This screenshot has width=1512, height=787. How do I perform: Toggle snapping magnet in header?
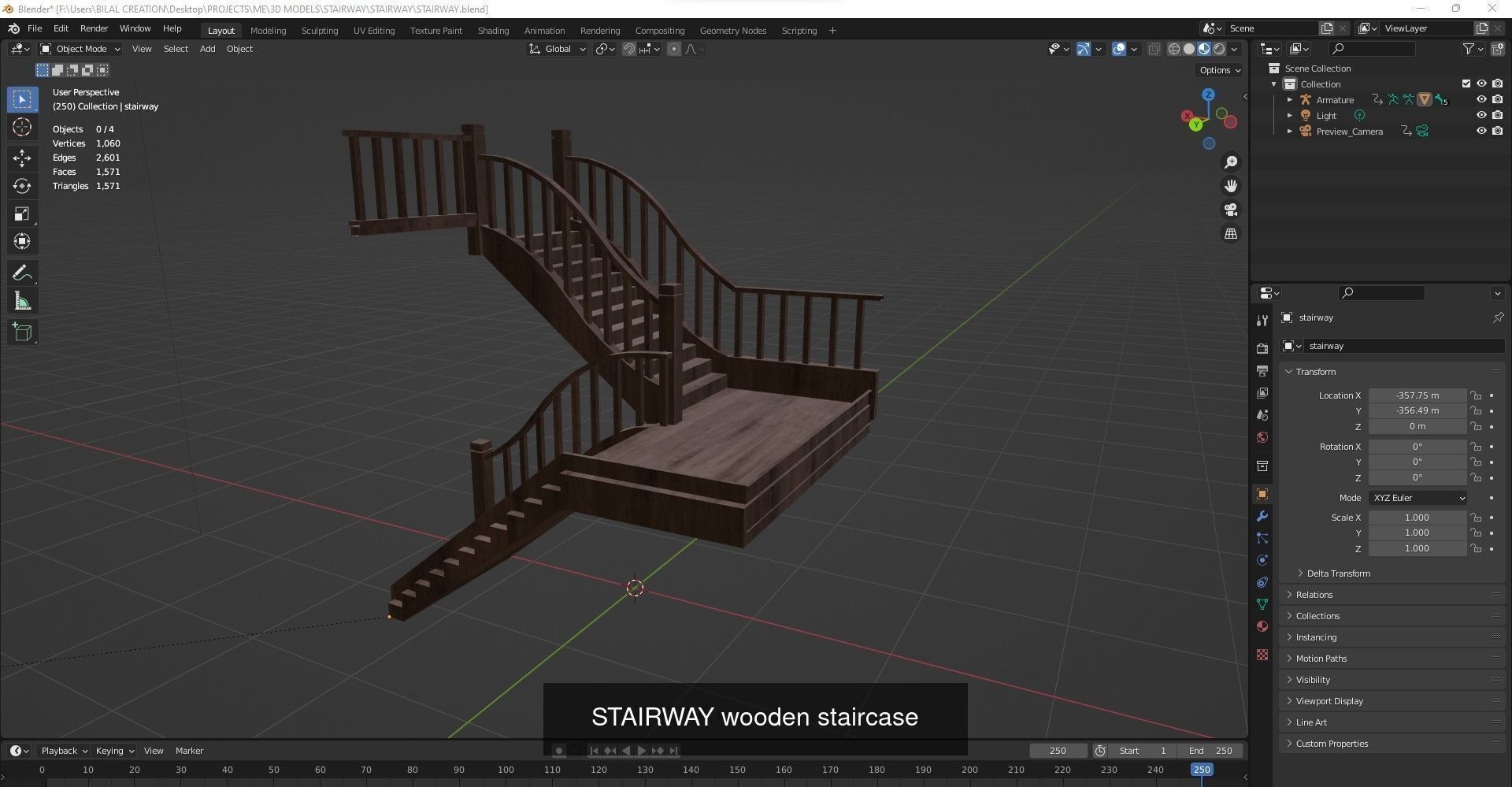[x=629, y=49]
